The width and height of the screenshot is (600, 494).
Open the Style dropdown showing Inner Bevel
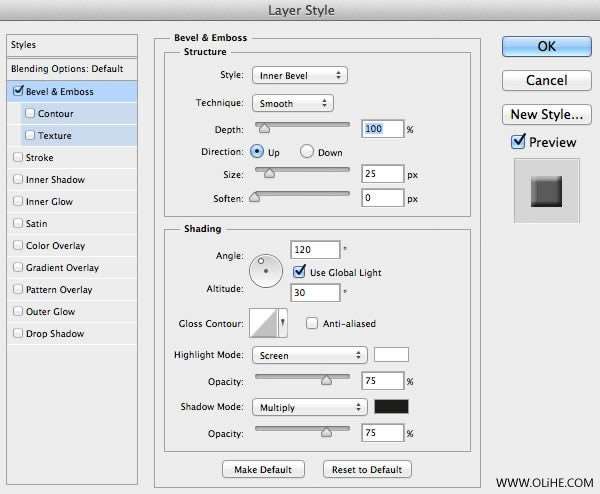(x=298, y=75)
